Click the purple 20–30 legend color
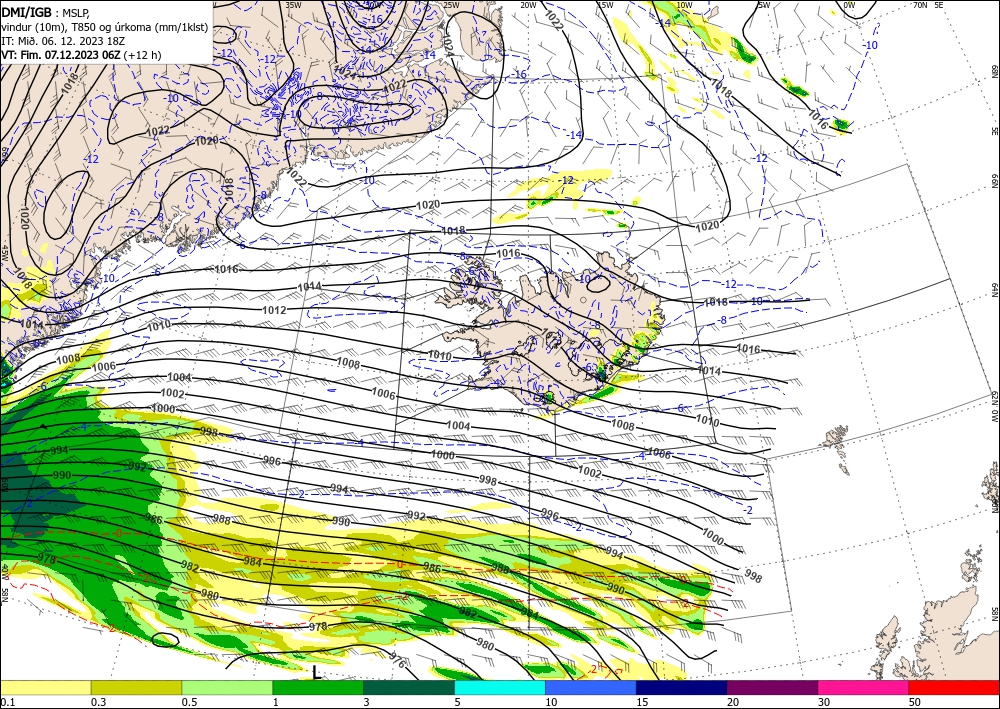1000x709 pixels. coord(772,687)
